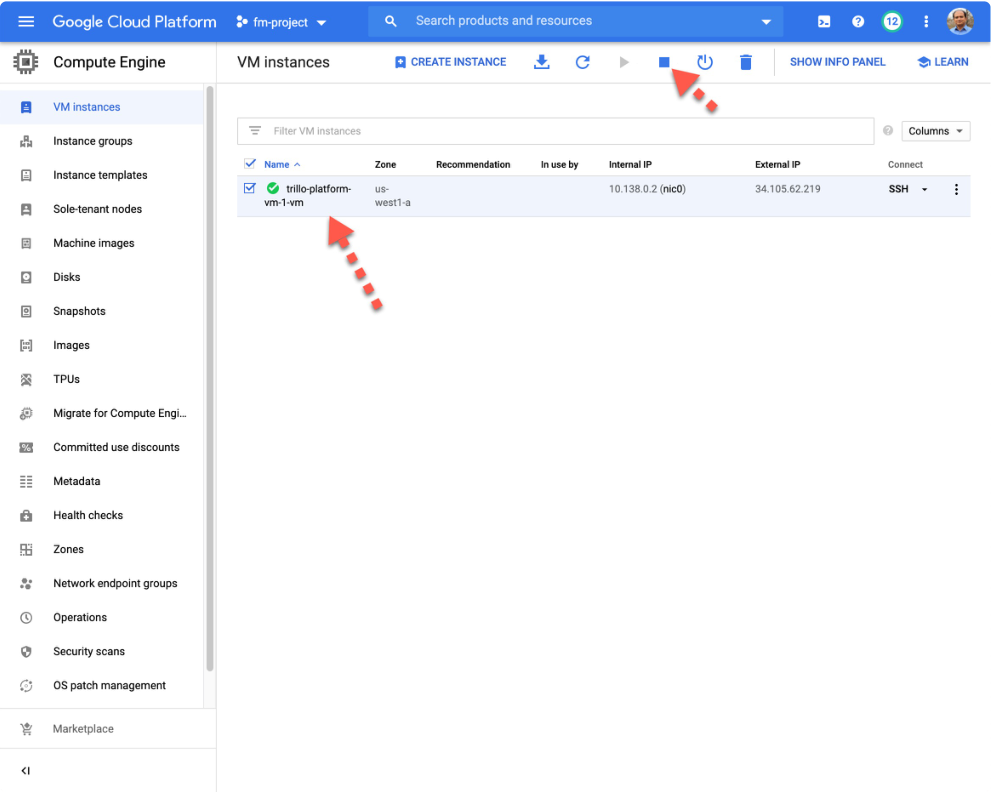View the 12 notifications badge
Viewport: 992px width, 793px height.
point(892,22)
